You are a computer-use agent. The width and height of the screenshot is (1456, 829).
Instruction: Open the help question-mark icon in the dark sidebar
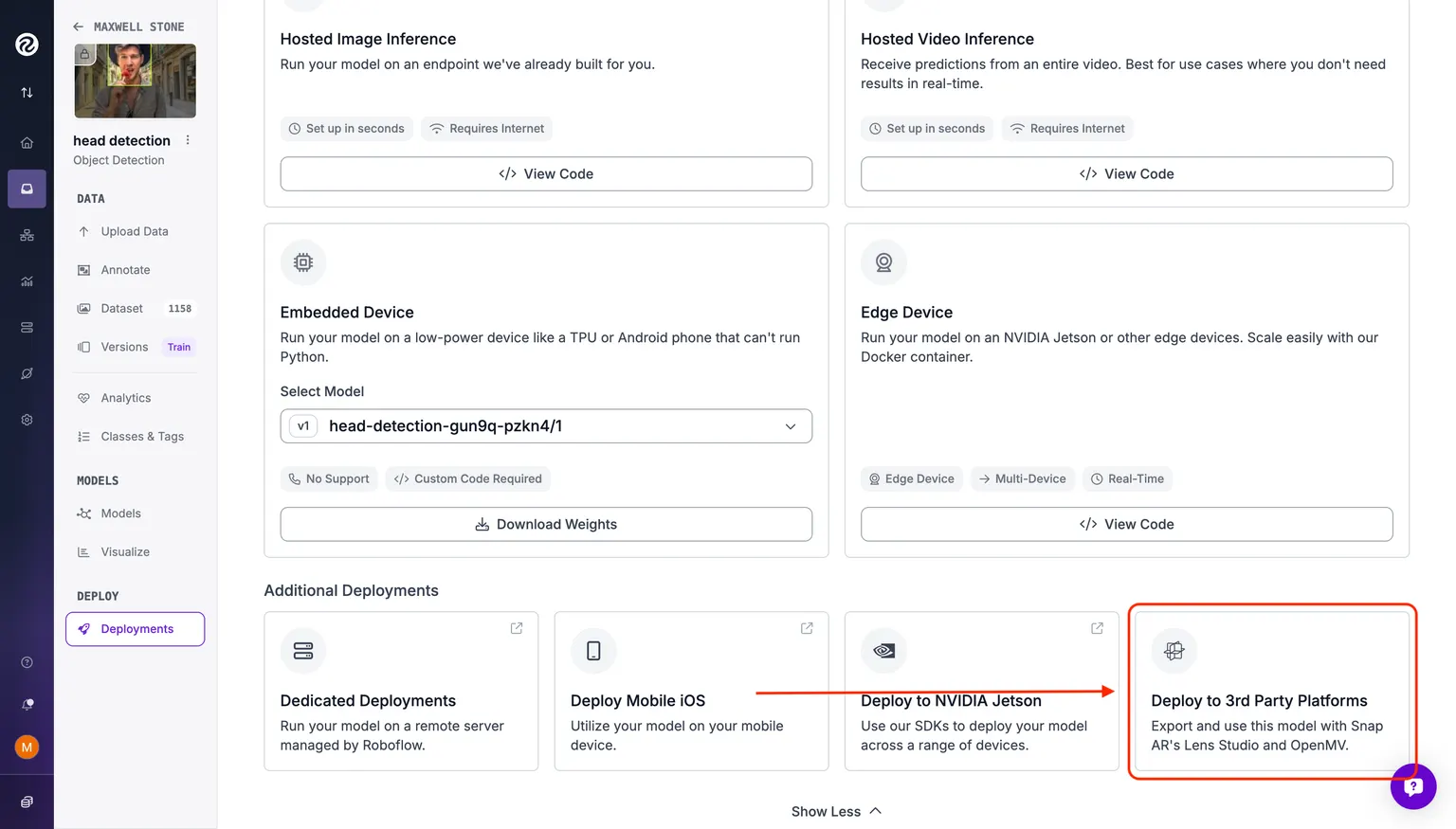(x=27, y=662)
